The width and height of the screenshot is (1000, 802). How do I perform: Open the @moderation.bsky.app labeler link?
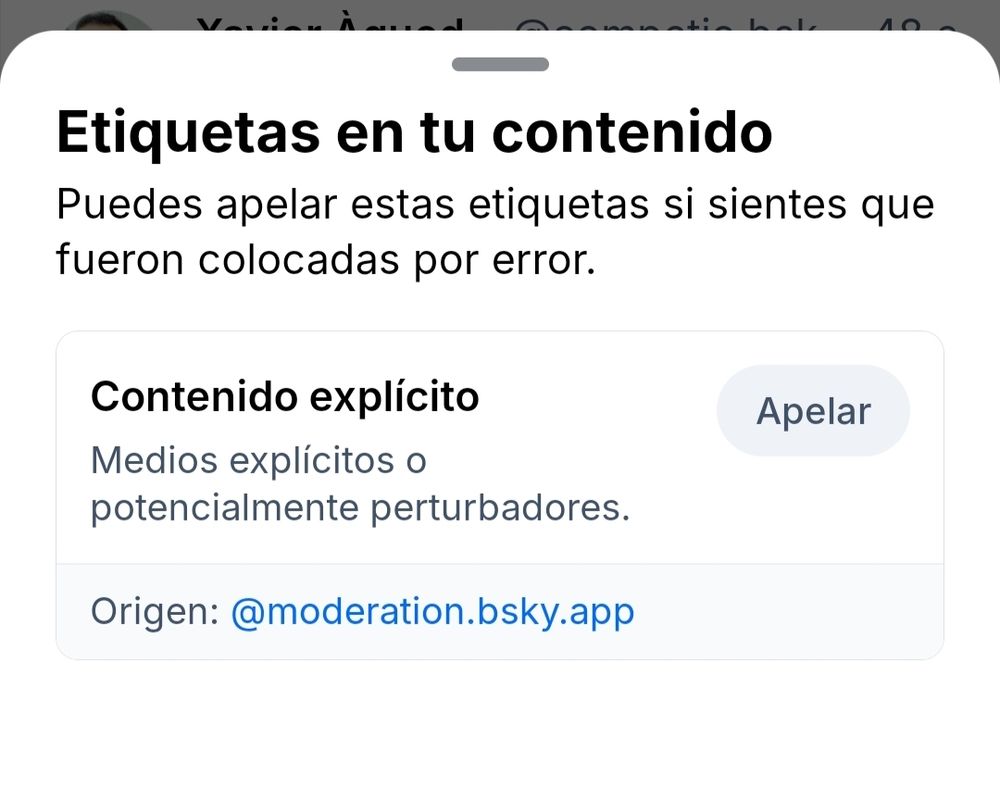432,612
